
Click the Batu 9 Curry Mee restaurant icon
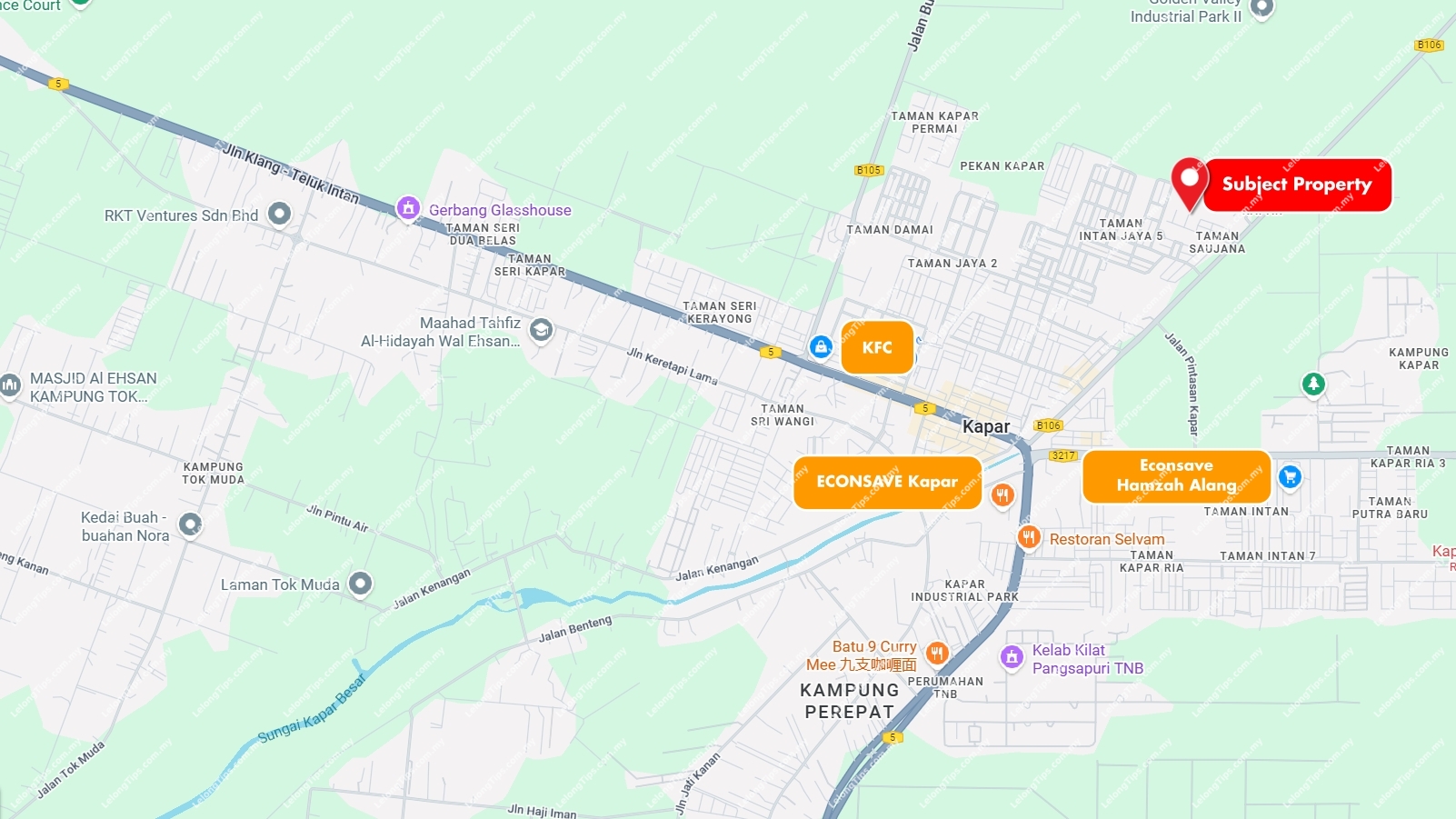937,653
